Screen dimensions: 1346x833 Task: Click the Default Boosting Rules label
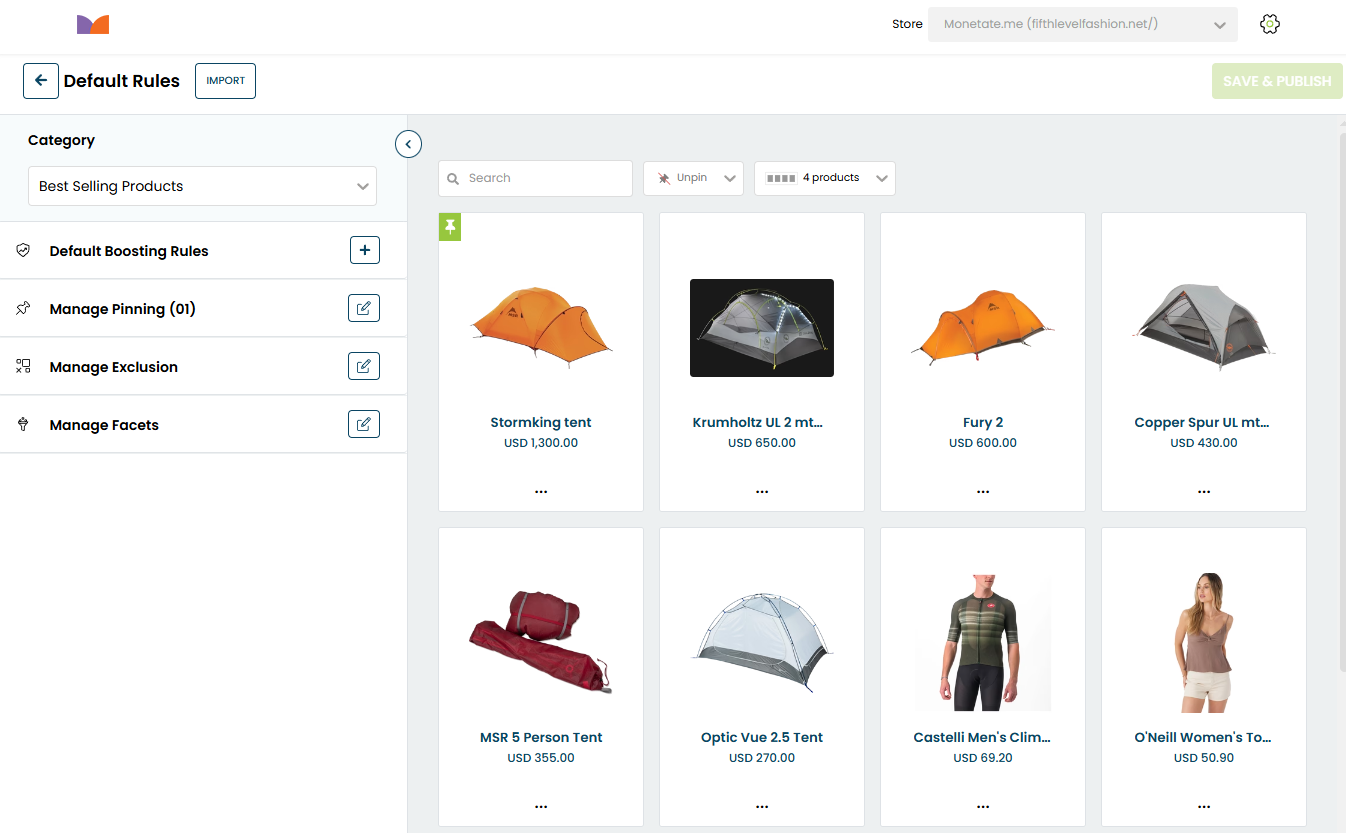click(x=129, y=251)
